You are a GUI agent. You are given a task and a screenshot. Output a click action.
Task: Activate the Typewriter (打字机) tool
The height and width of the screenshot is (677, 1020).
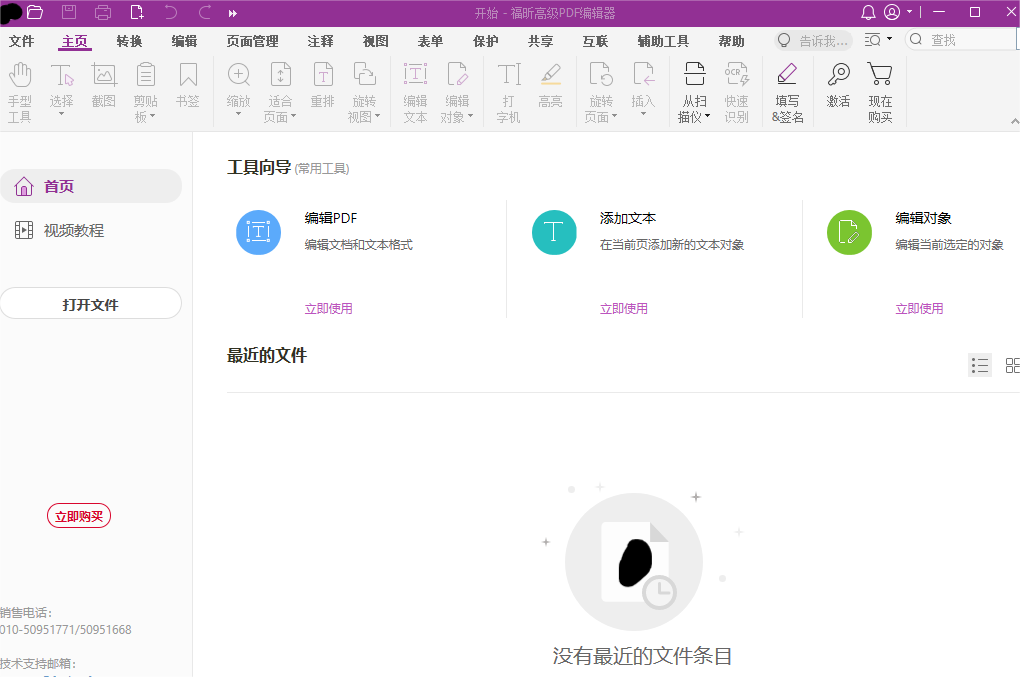point(508,90)
